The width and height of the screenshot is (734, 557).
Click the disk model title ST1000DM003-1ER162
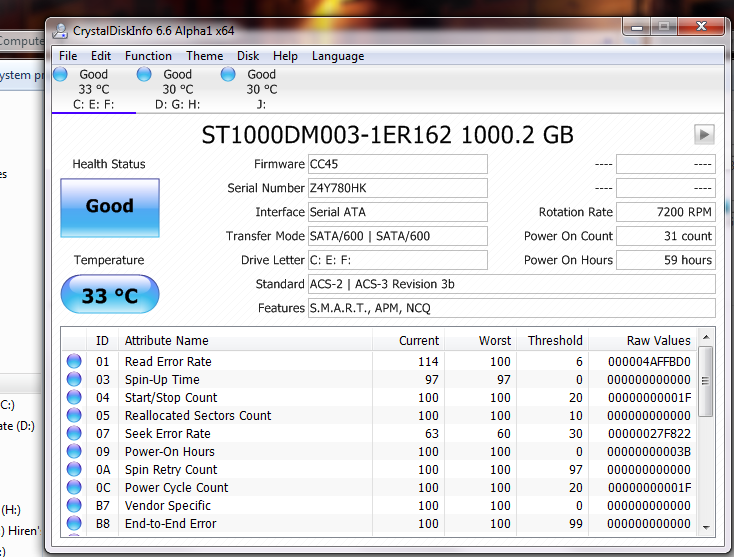tap(326, 135)
